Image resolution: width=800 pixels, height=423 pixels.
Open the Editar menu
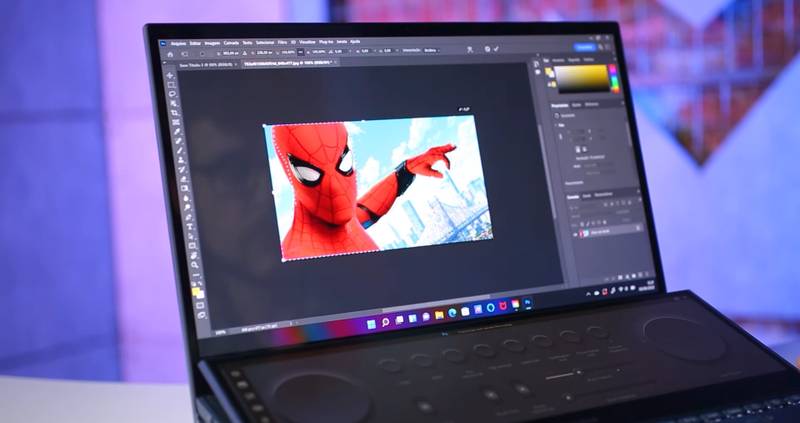195,43
